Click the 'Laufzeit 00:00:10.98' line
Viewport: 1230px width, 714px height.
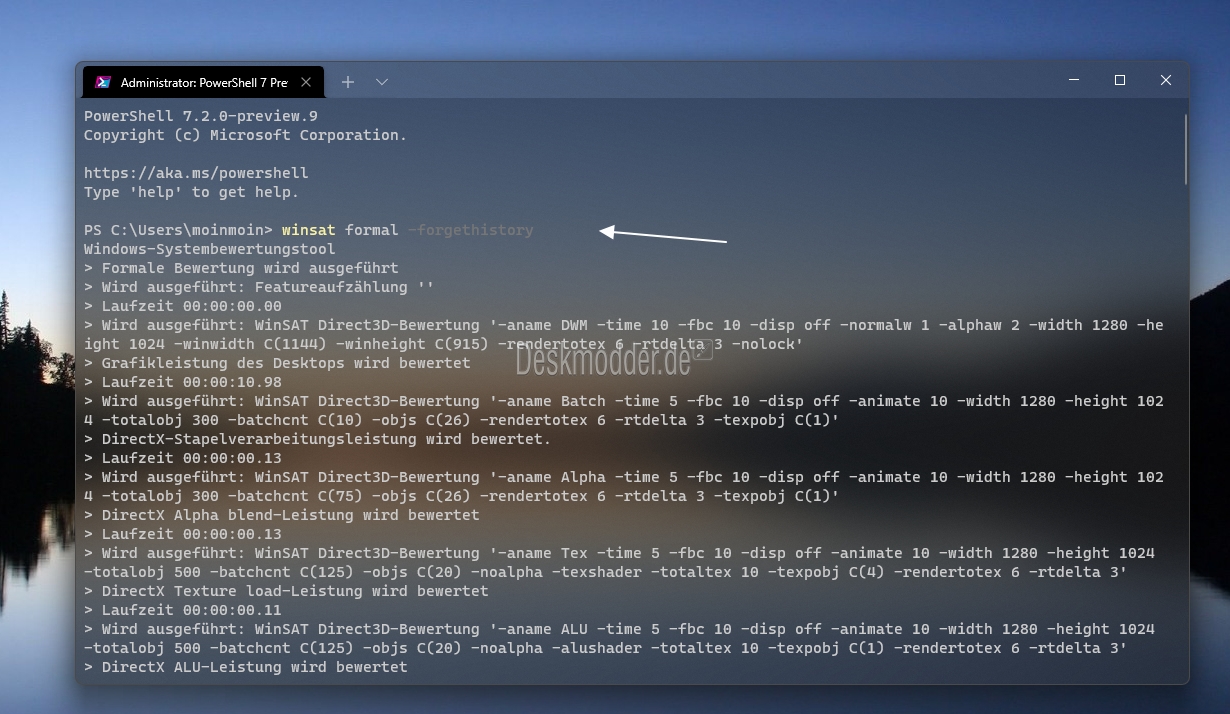click(x=183, y=382)
